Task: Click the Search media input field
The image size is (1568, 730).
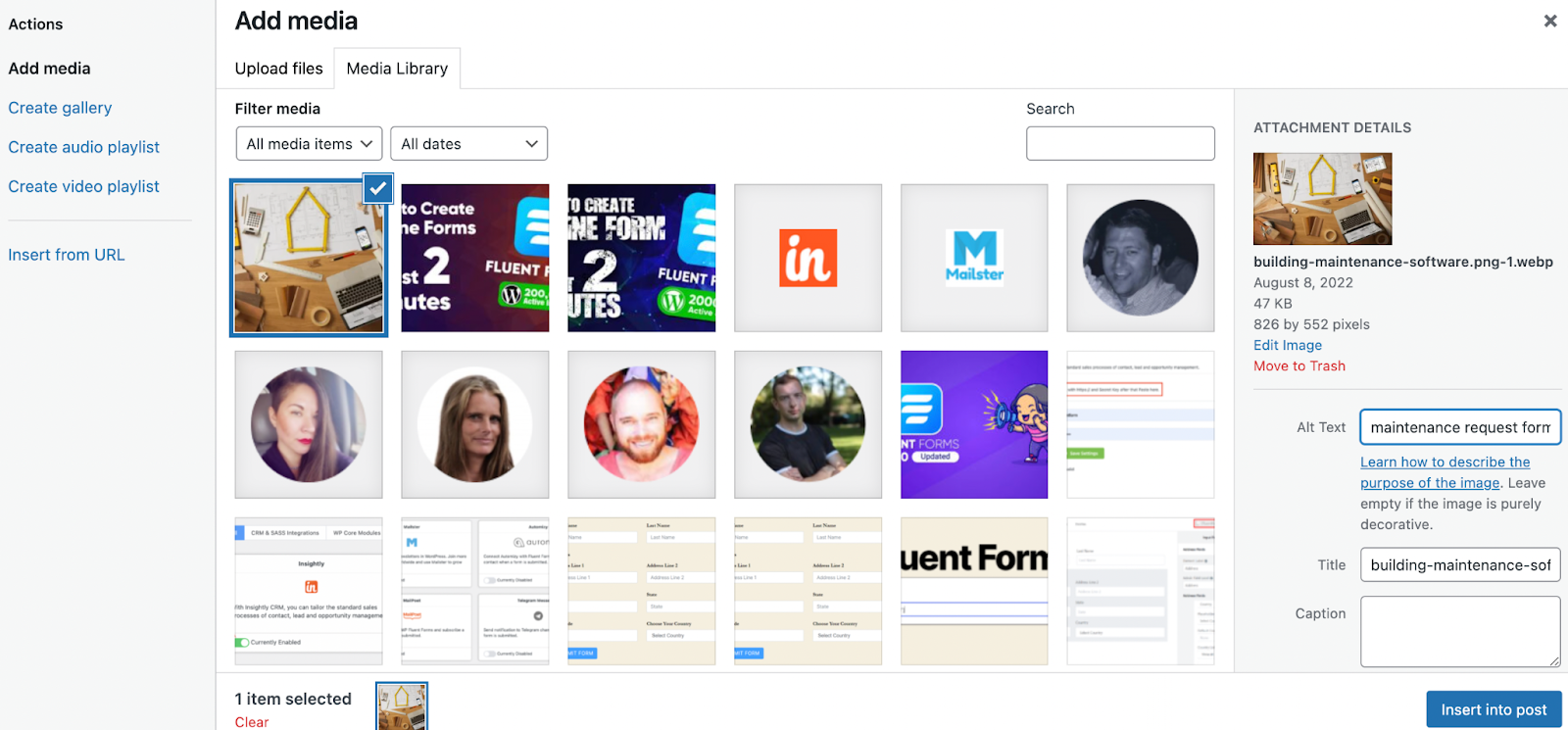Action: click(x=1120, y=143)
